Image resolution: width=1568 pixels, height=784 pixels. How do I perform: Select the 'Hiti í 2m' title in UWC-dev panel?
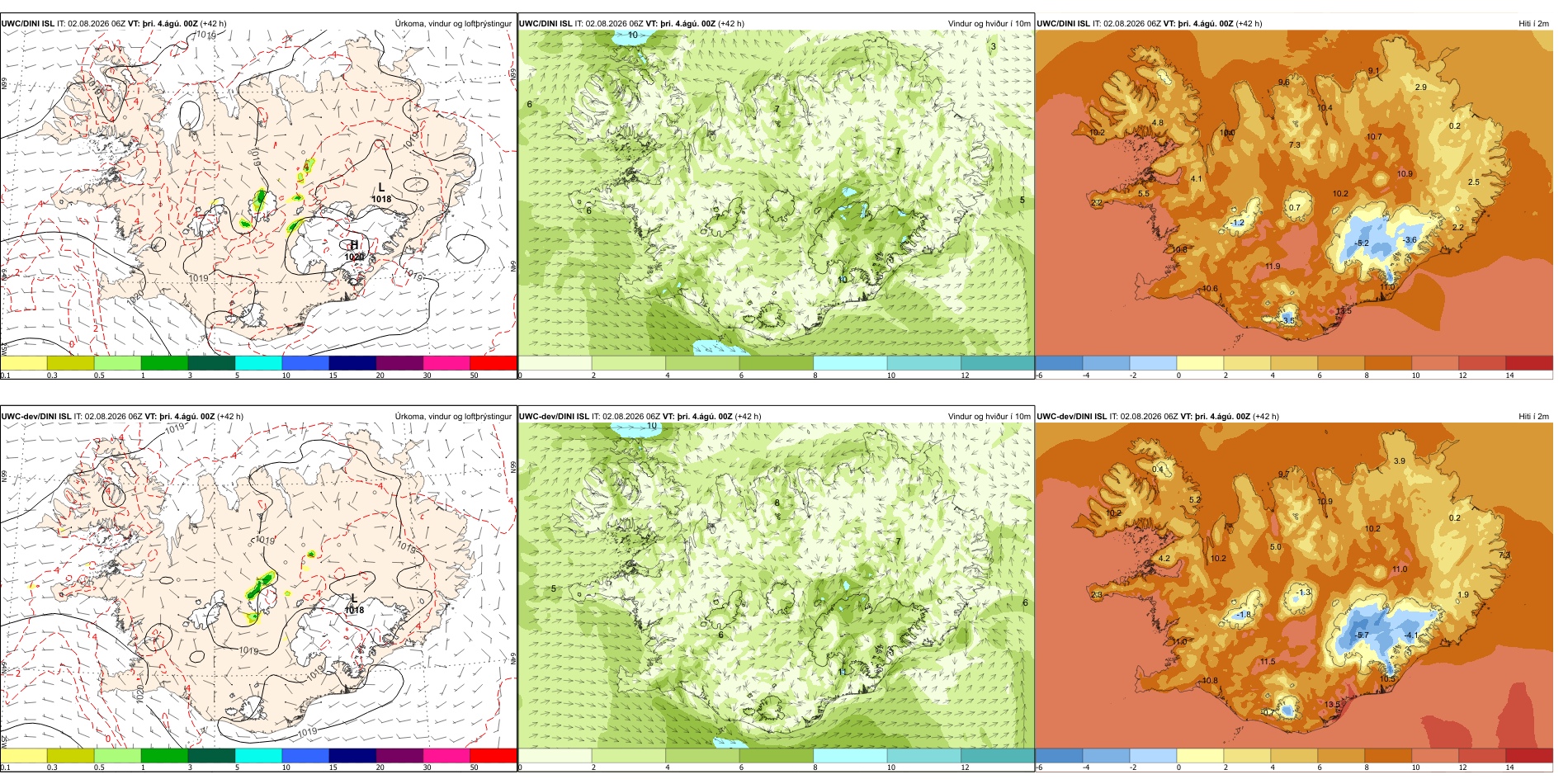pos(1533,417)
